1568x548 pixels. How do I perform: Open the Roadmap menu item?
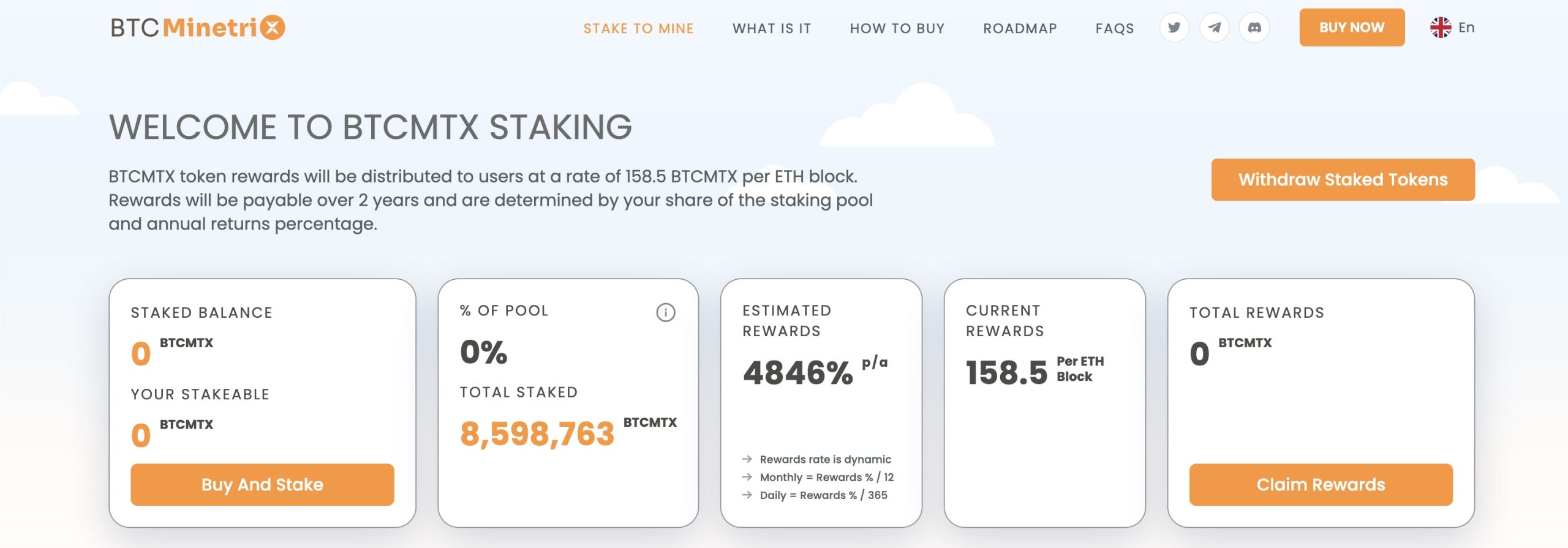coord(1020,28)
